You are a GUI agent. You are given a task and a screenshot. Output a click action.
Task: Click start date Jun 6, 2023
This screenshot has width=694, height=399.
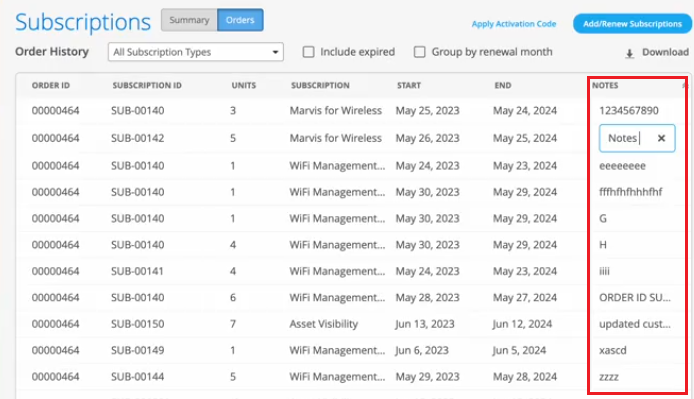point(422,350)
